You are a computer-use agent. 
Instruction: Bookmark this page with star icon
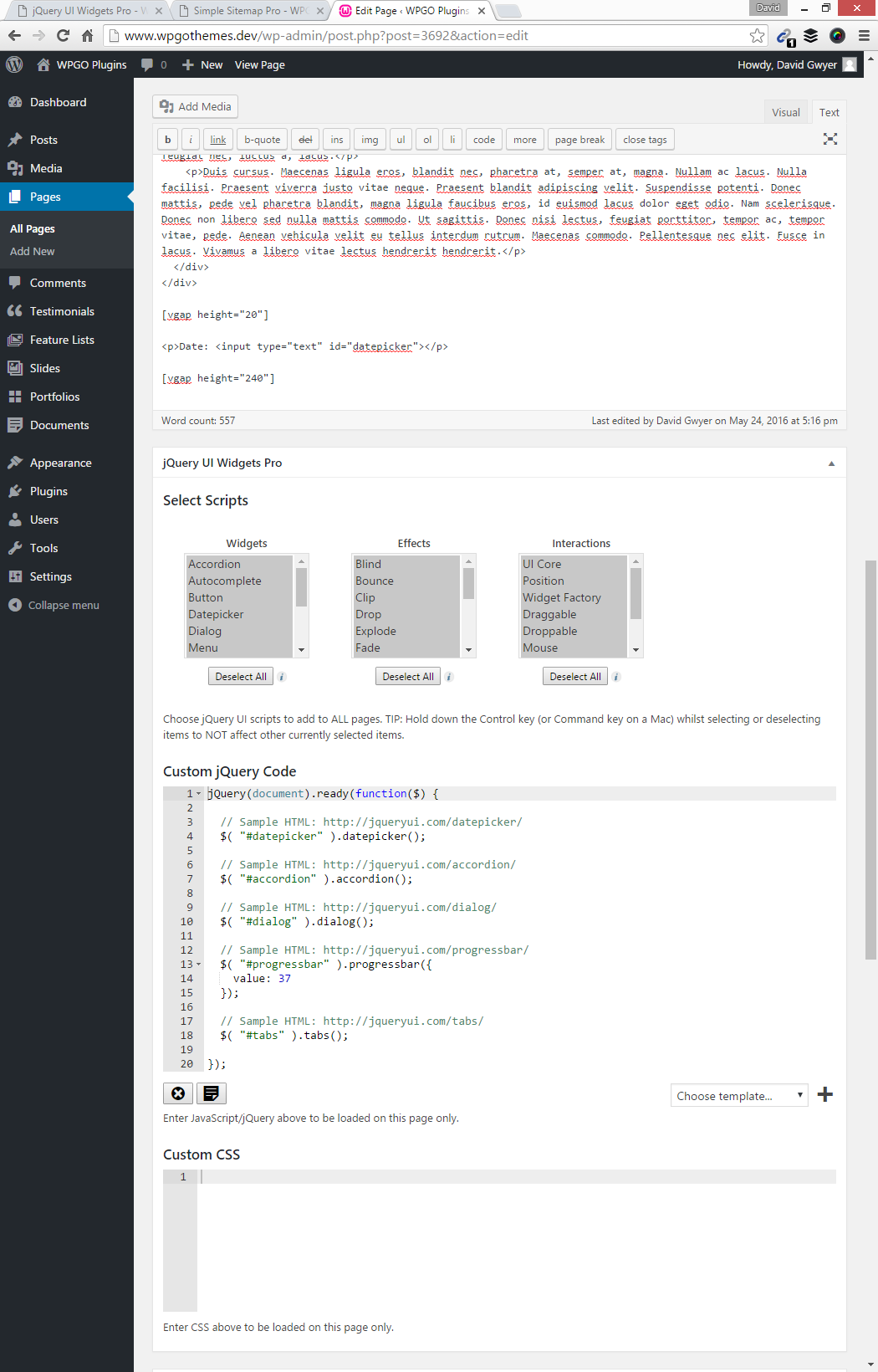pyautogui.click(x=757, y=35)
